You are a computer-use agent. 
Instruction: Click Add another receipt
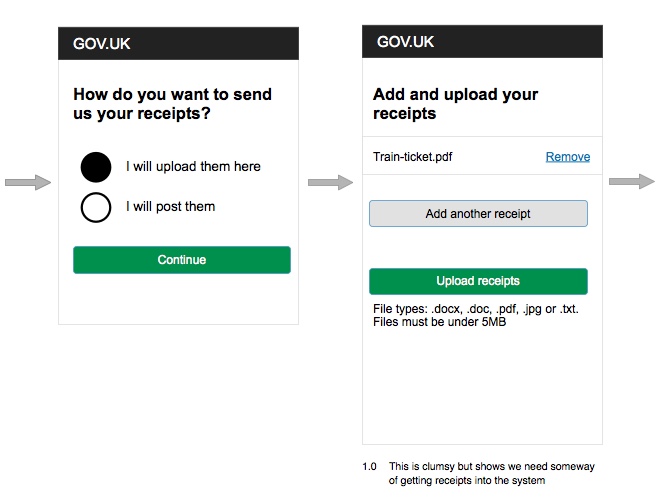click(x=478, y=214)
